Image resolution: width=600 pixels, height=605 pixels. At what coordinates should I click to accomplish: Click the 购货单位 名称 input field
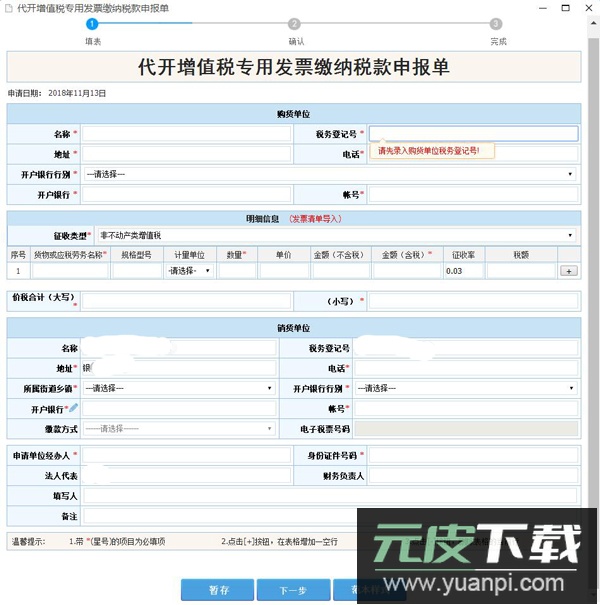click(187, 133)
